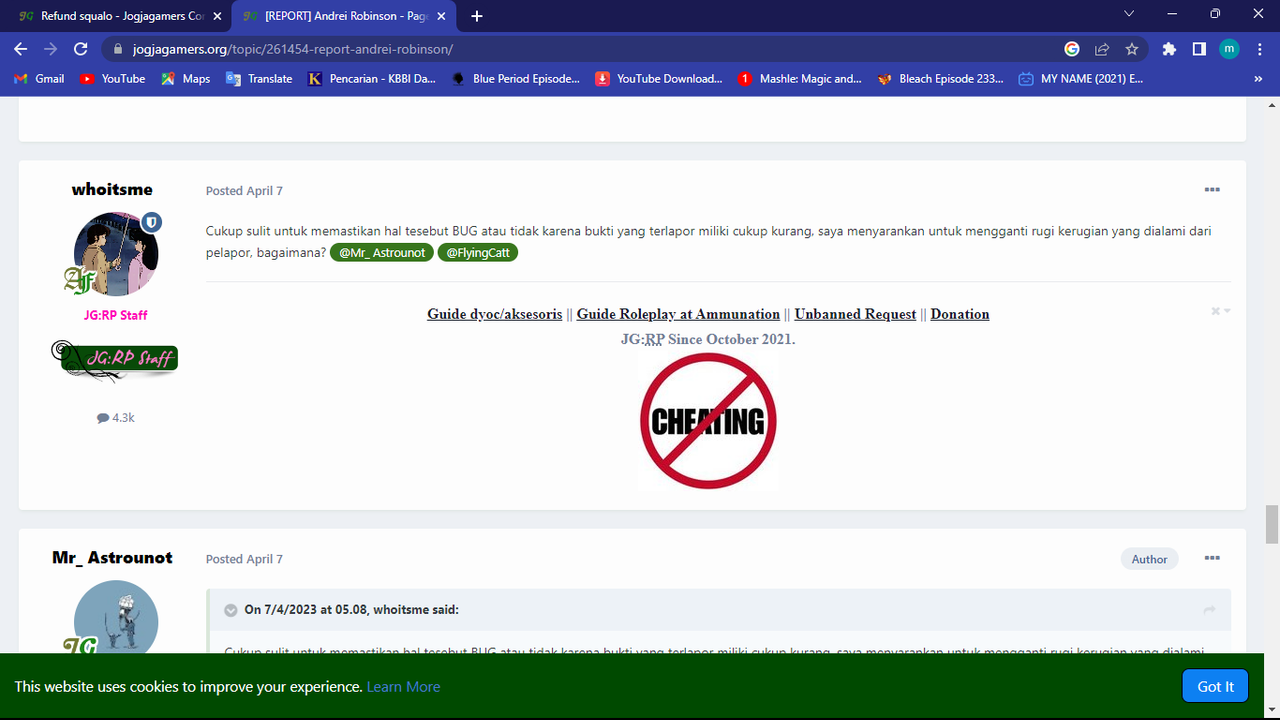Open the Maps bookmark
Screen dimensions: 1280x720
click(x=186, y=79)
